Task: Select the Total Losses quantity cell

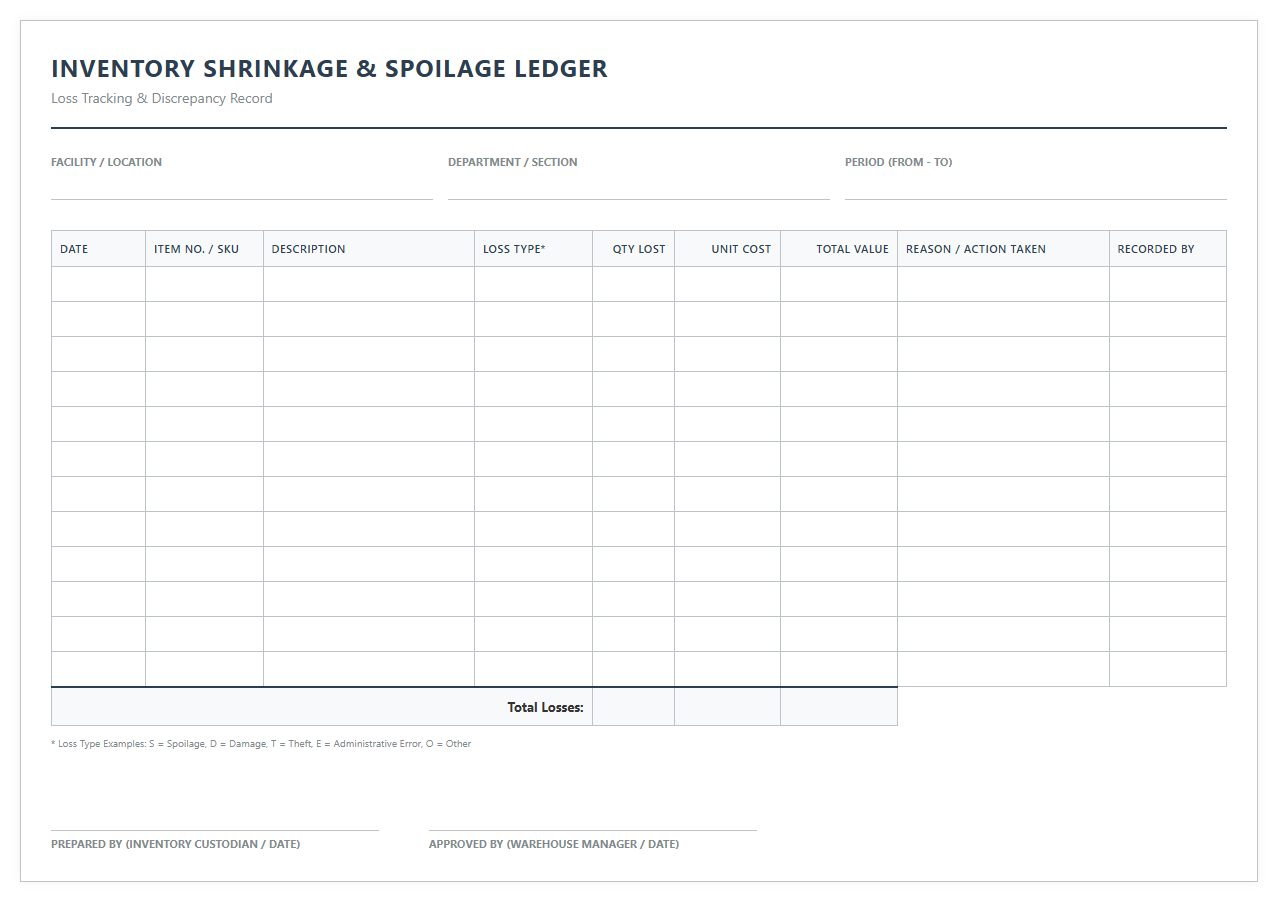Action: click(x=633, y=707)
